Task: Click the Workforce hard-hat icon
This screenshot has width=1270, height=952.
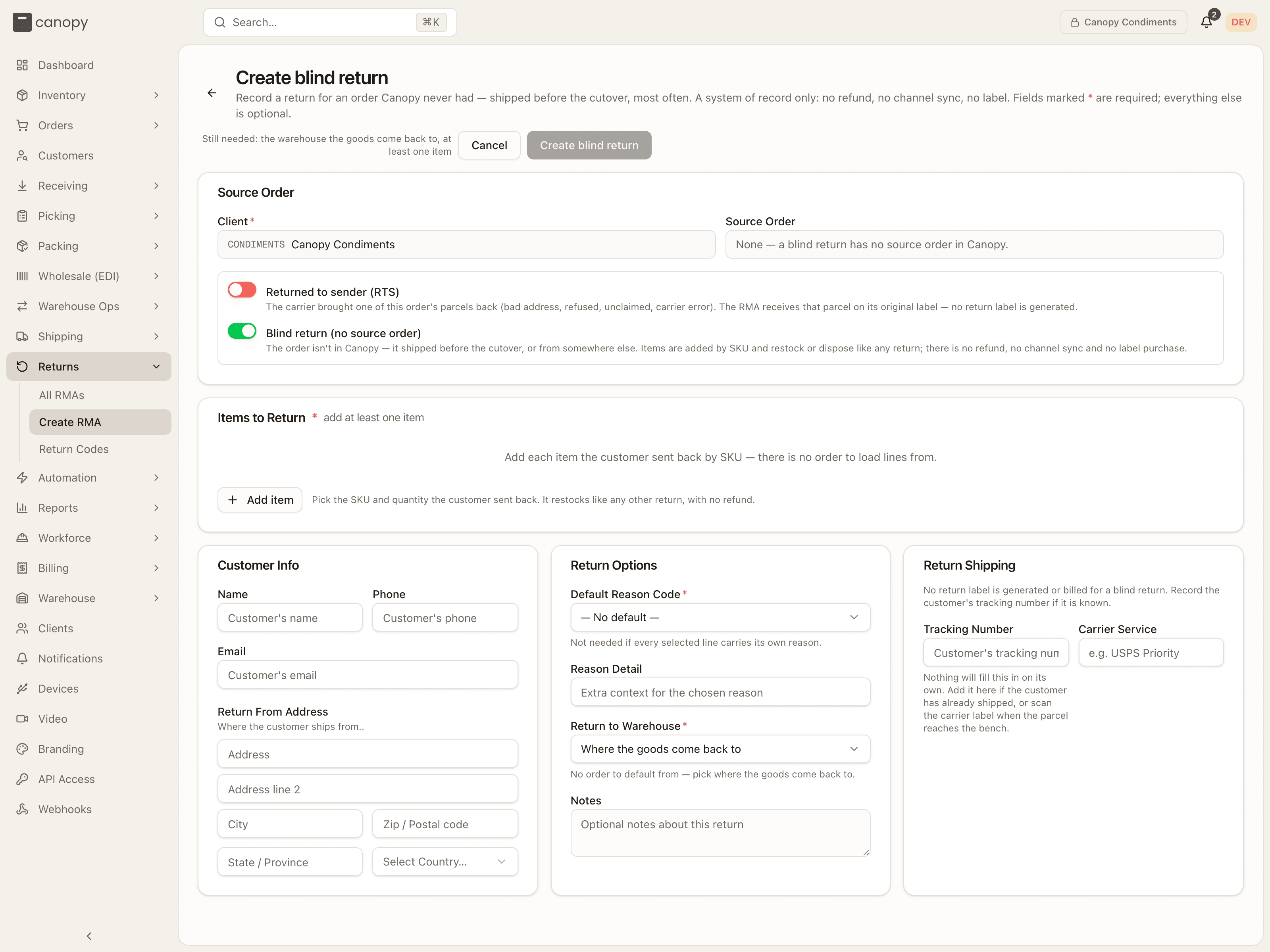Action: point(22,538)
